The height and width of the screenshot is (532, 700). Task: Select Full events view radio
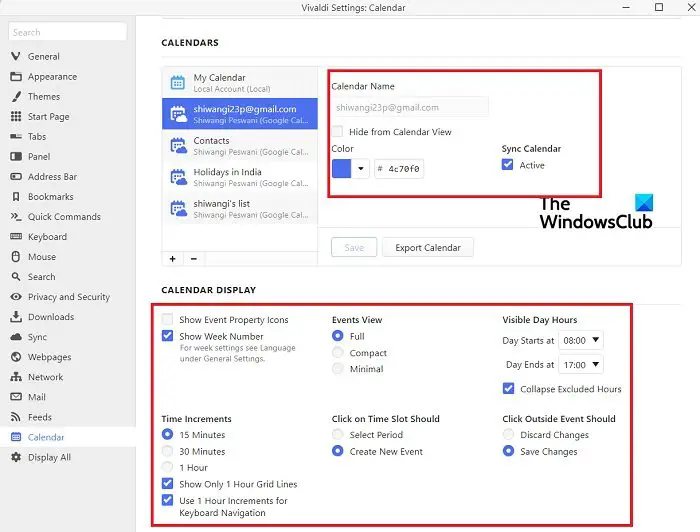(338, 336)
